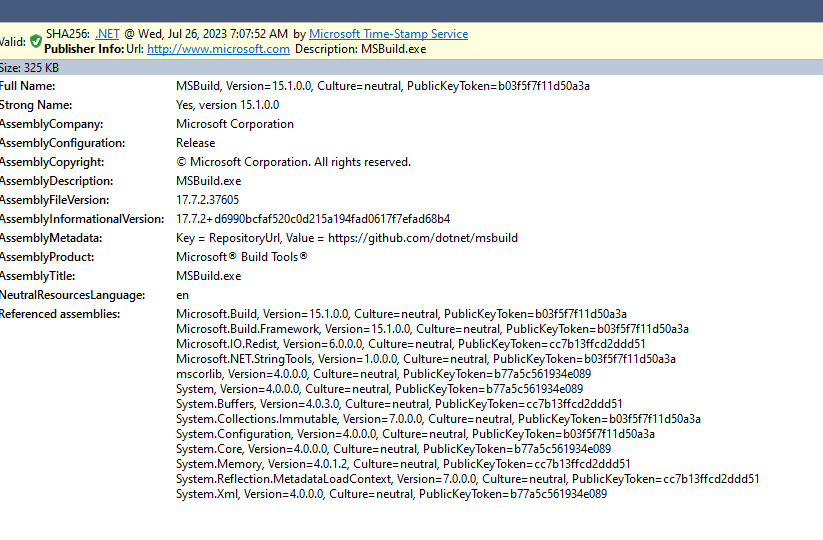Click the 'Wed, Jul 26, 2023 7:07:52 AM' timestamp
Image resolution: width=823 pixels, height=540 pixels.
click(x=213, y=34)
